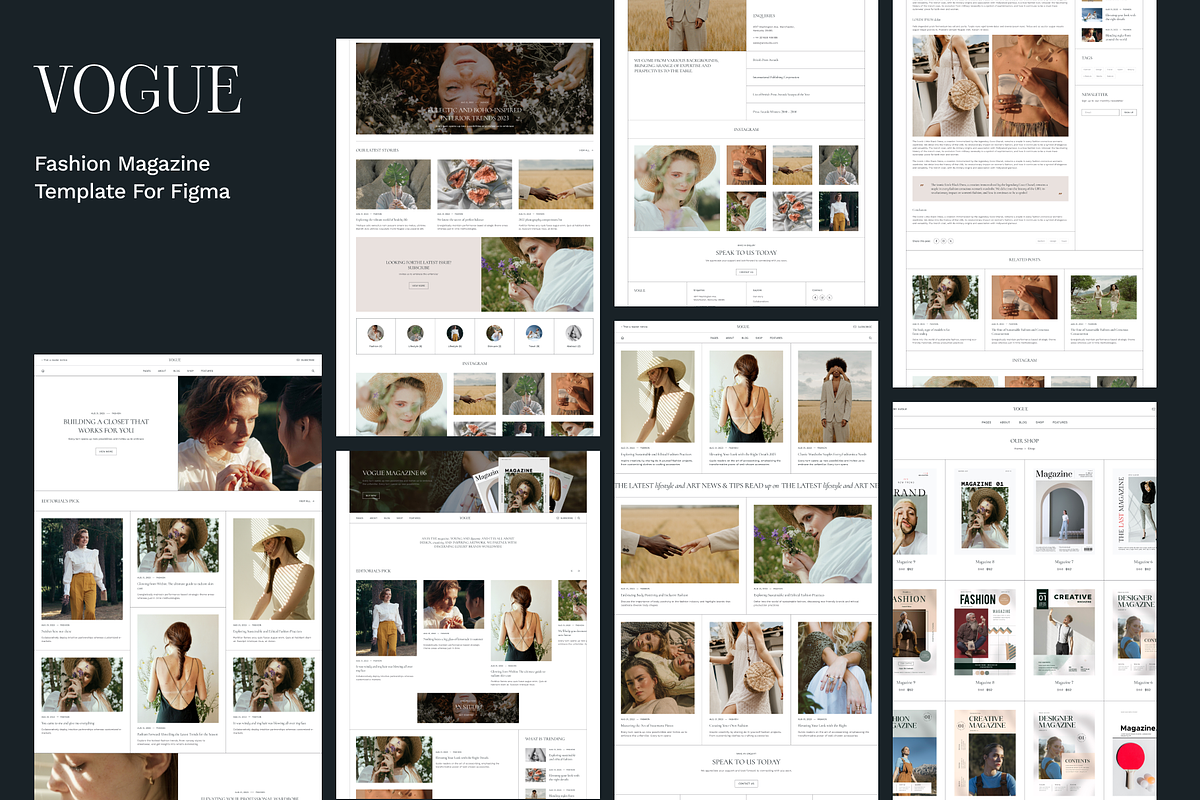This screenshot has height=800, width=1200.
Task: Open BLOG in homepage mockup navigation
Action: coord(176,371)
